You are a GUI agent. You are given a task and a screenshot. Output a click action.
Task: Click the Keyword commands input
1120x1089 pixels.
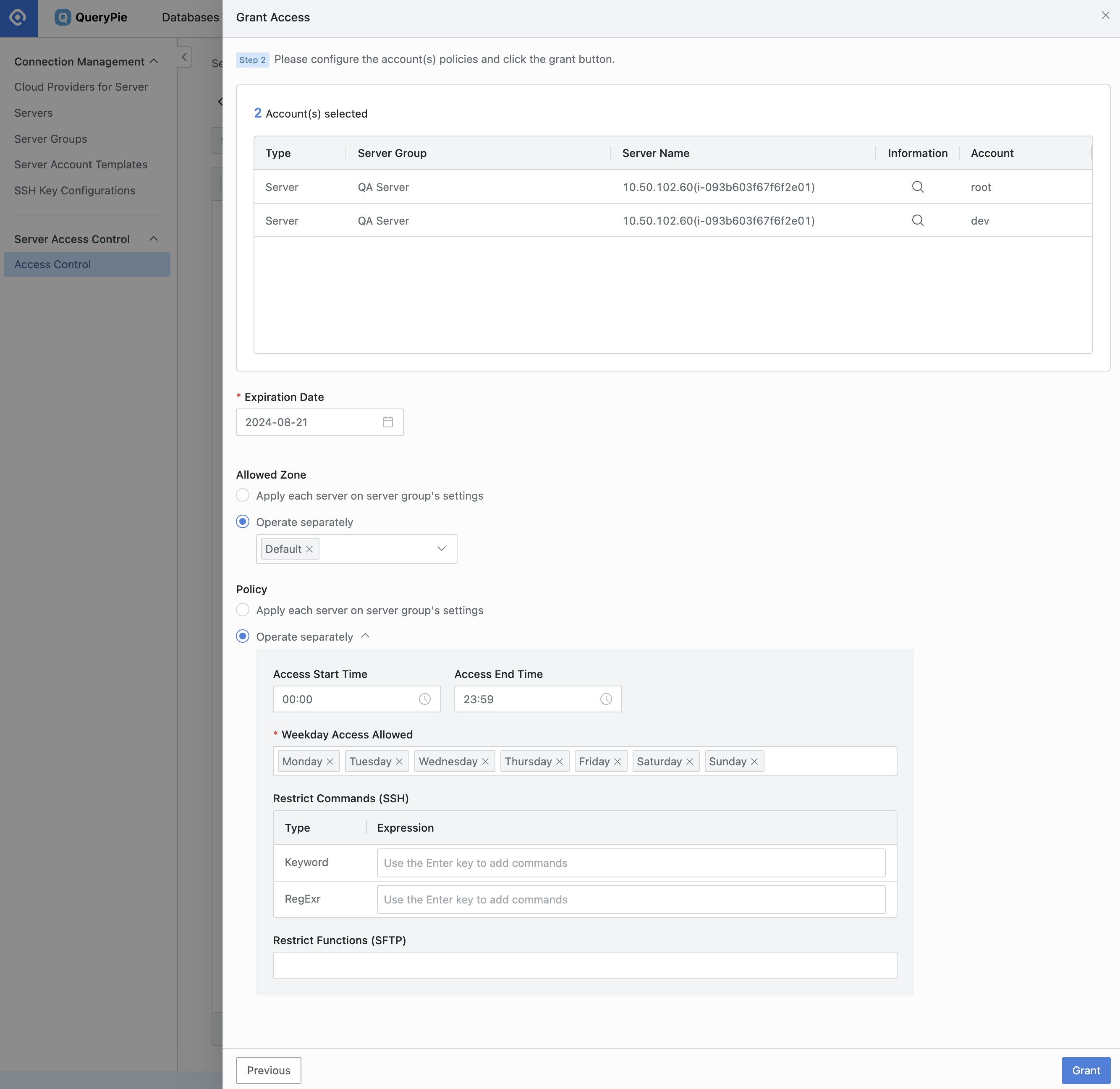[x=631, y=863]
